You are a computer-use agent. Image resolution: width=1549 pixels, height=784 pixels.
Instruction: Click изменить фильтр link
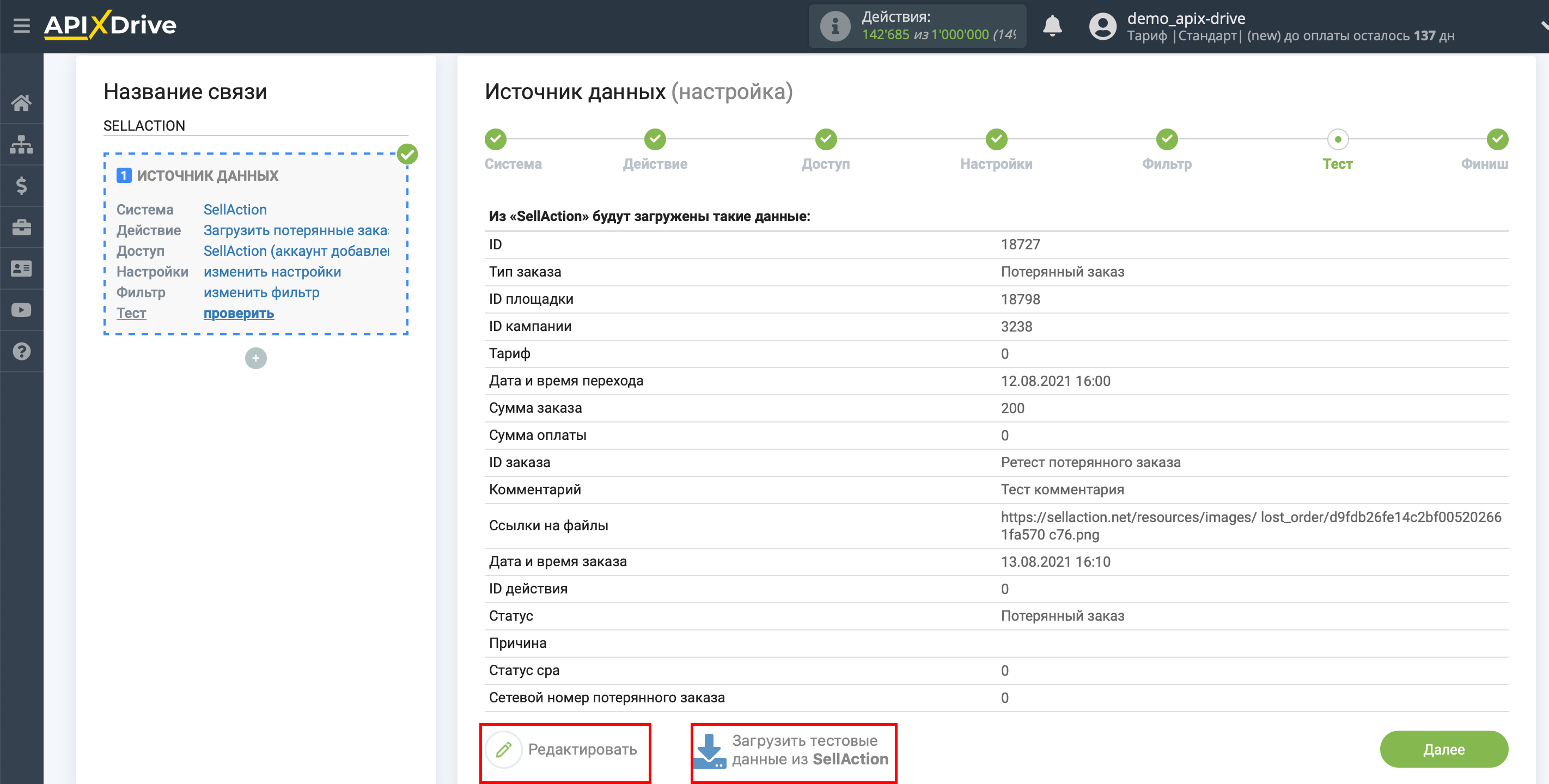coord(261,292)
